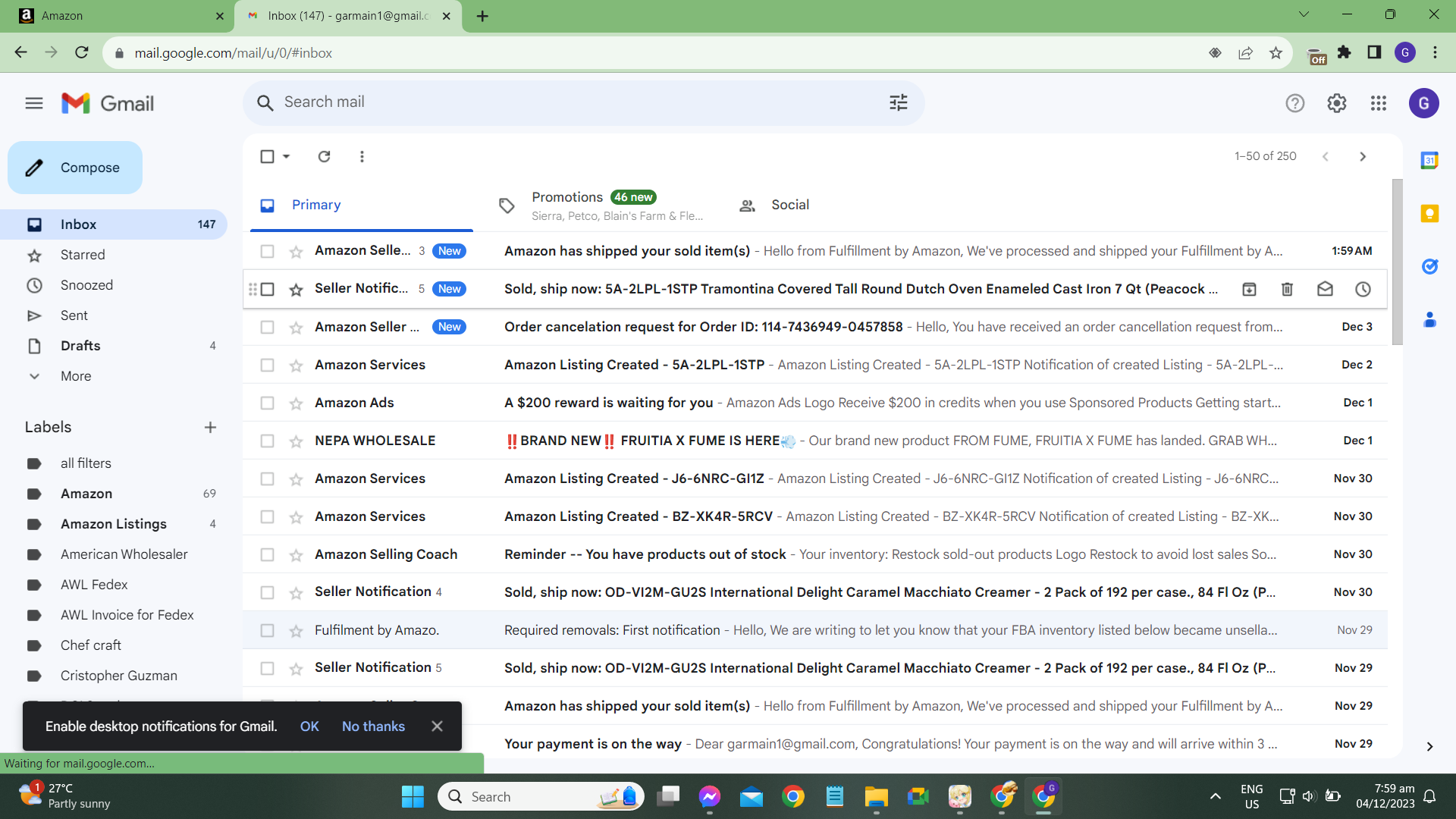
Task: Open Chrome extensions puzzle icon
Action: [1345, 53]
